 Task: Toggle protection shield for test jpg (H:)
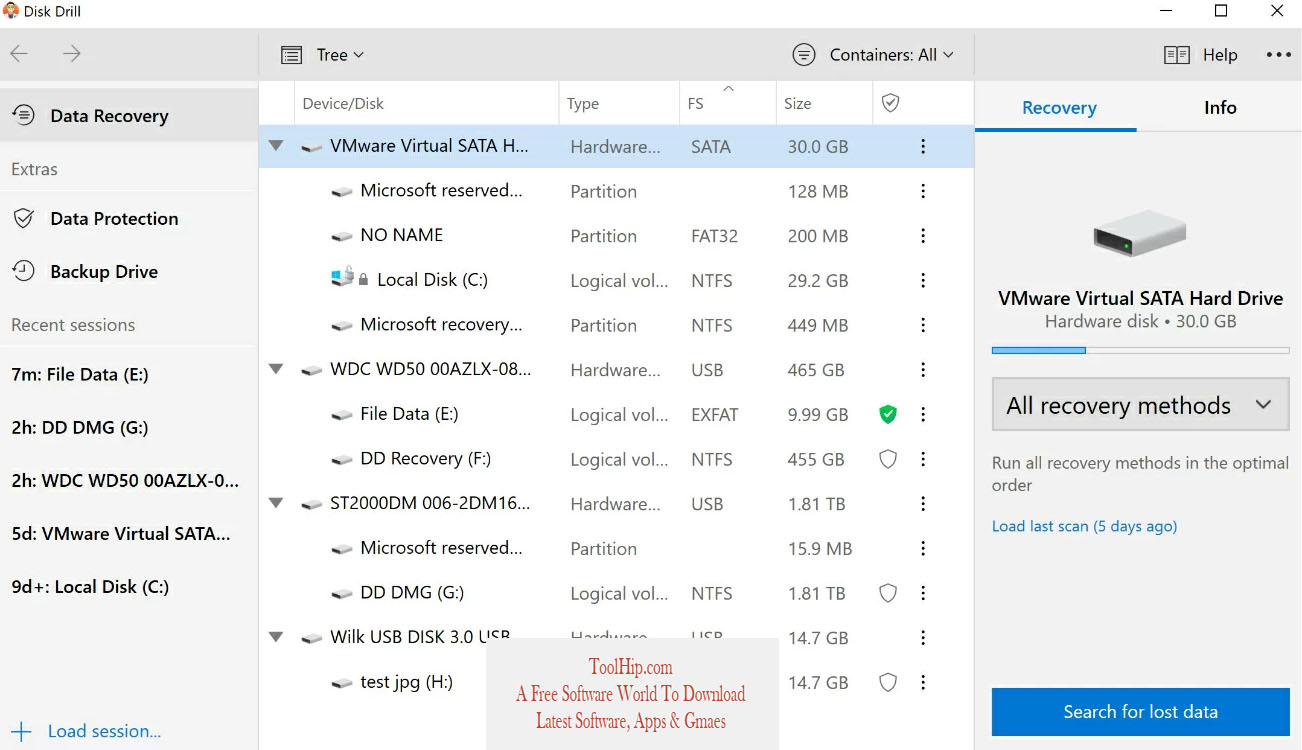[x=887, y=682]
